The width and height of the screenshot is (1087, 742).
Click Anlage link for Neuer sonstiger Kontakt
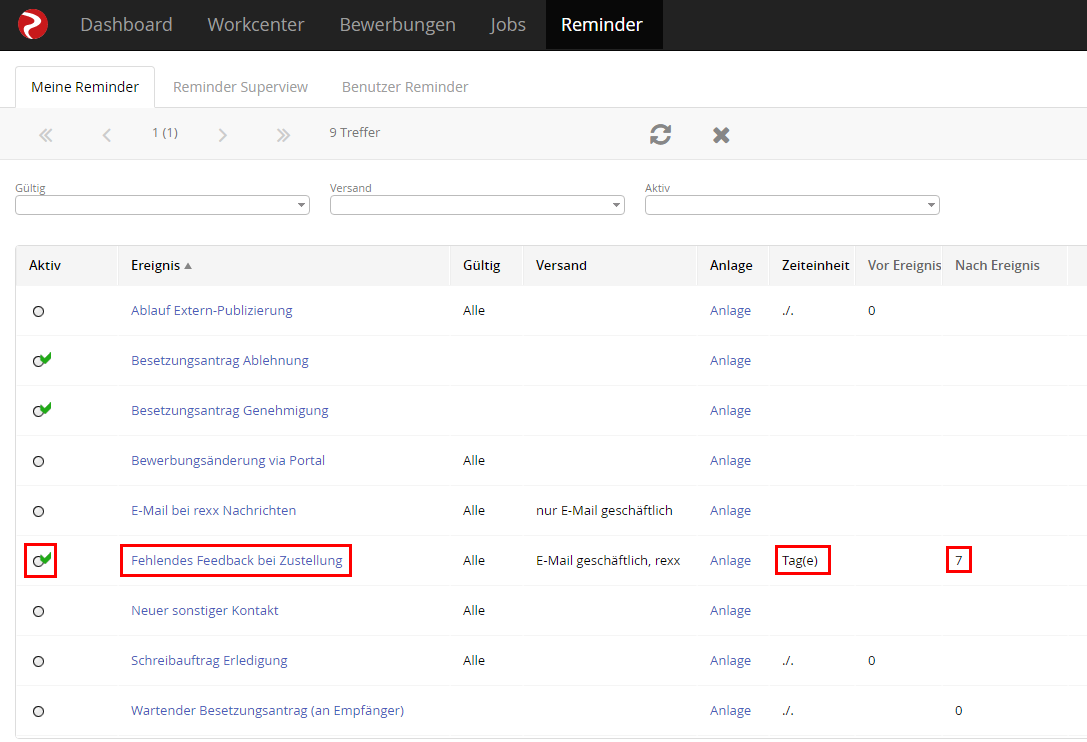point(730,610)
